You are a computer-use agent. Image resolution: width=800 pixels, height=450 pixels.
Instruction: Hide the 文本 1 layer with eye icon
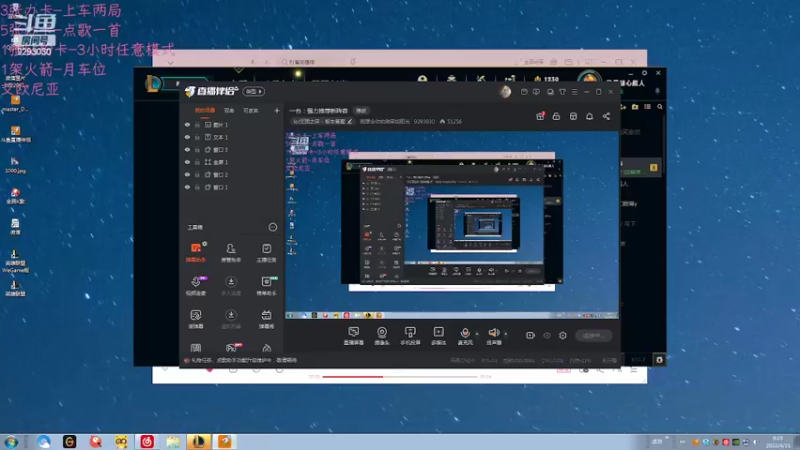187,137
